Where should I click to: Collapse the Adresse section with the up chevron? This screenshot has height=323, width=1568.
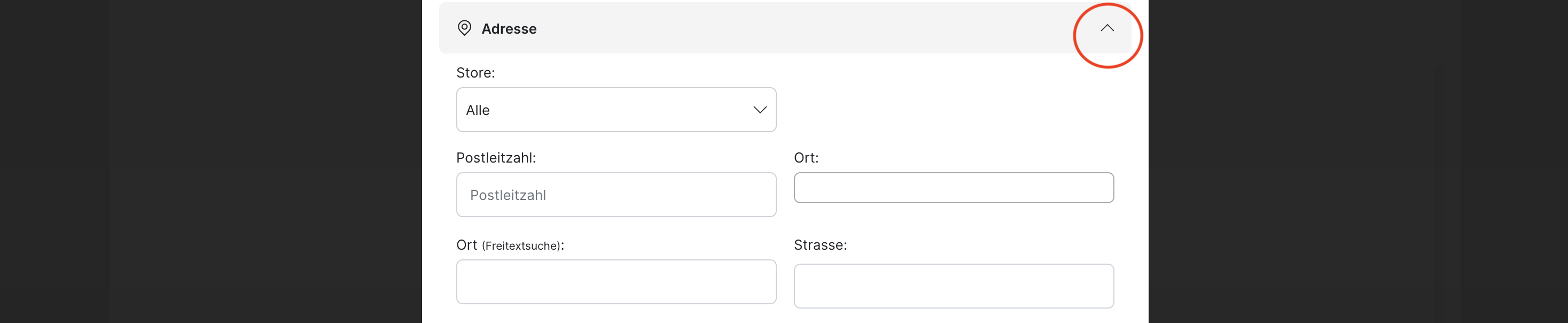(x=1106, y=28)
